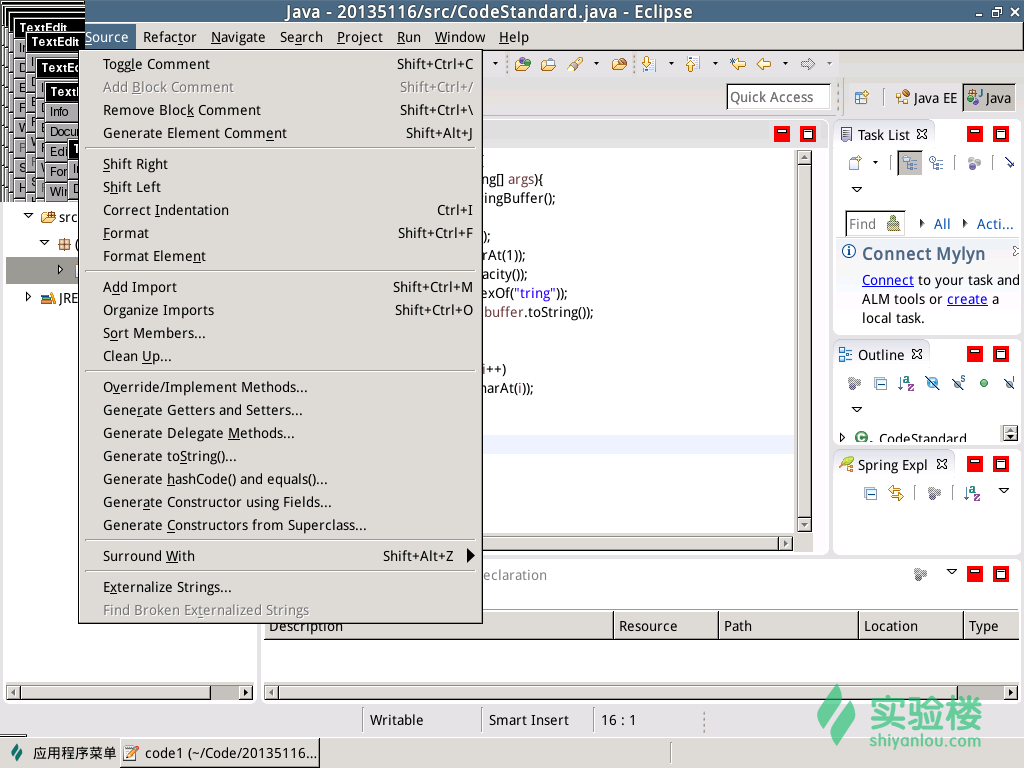Switch to Java EE perspective
Screen dimensions: 1024x768
[925, 98]
